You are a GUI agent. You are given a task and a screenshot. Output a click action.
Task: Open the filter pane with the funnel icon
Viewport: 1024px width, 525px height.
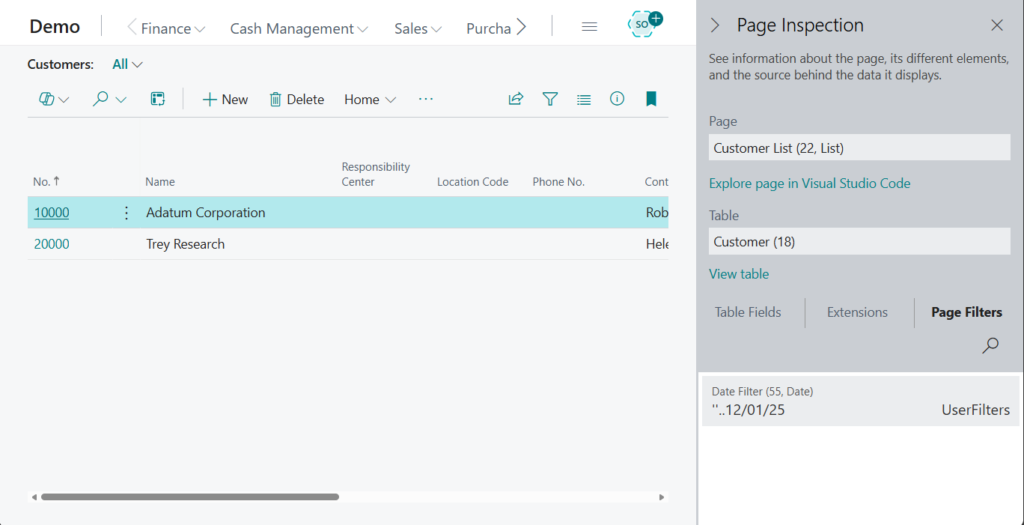[550, 99]
